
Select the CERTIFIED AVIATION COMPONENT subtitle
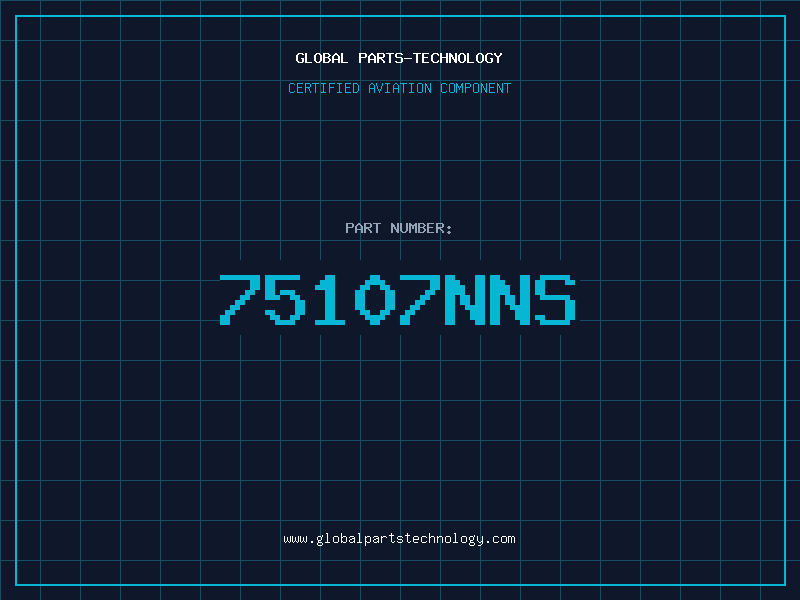[x=399, y=88]
